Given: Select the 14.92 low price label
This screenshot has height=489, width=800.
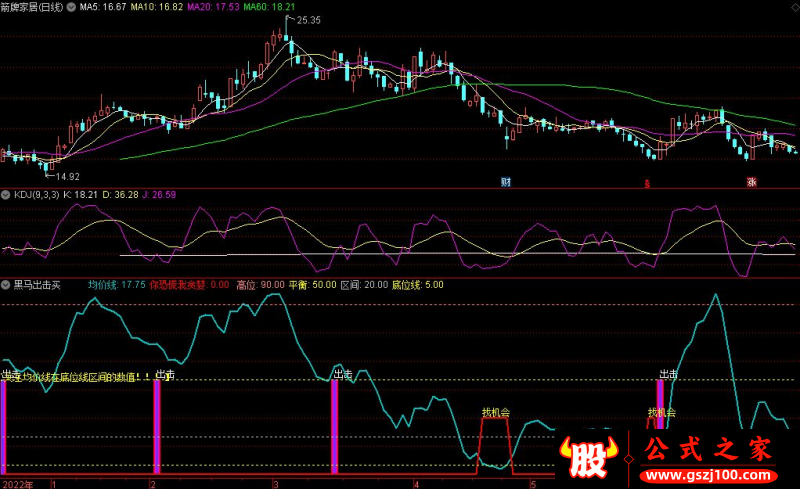Looking at the screenshot, I should [66, 177].
